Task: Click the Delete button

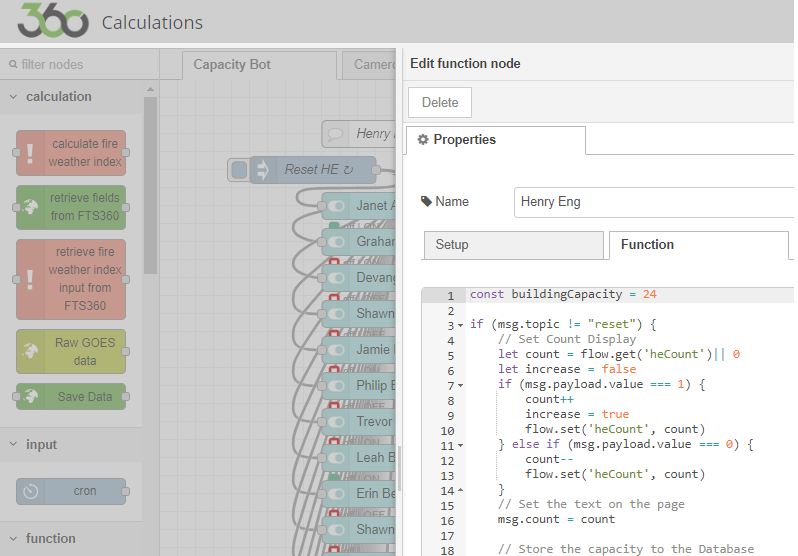Action: click(440, 102)
